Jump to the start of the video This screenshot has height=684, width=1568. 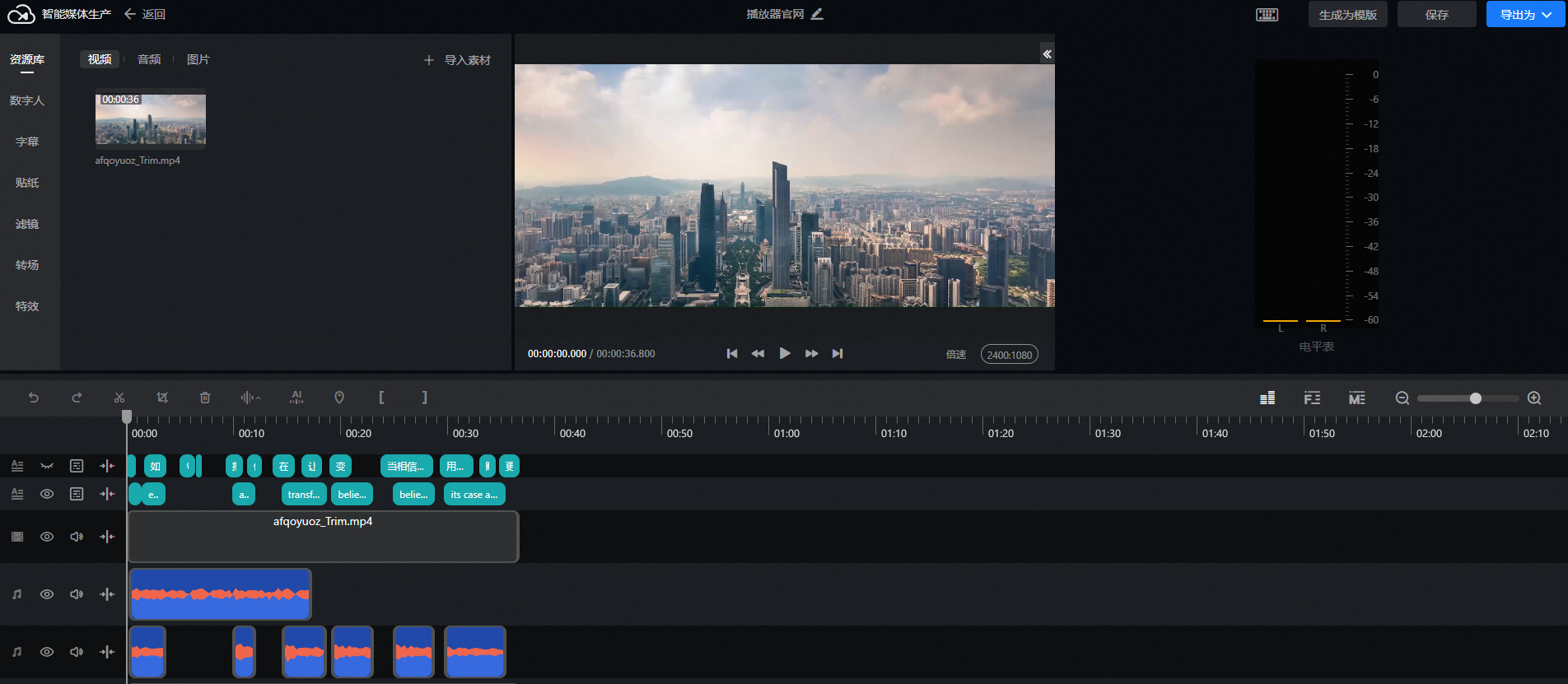(x=732, y=353)
